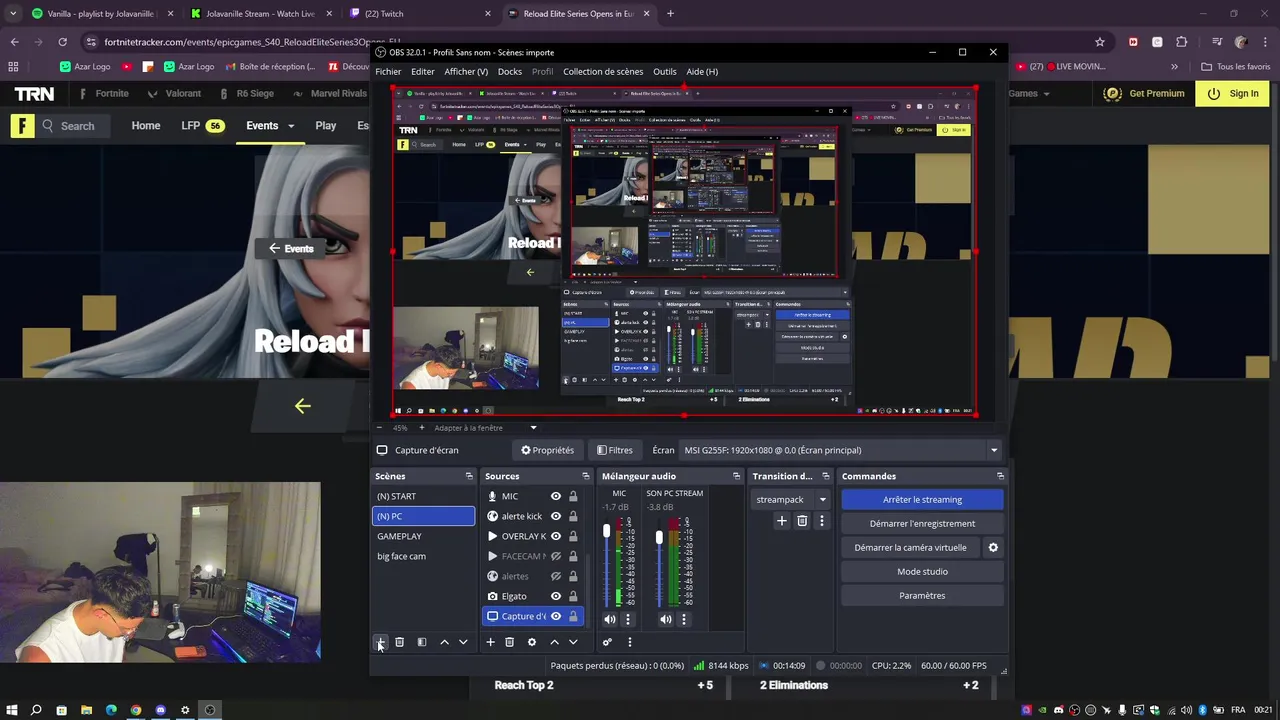Screen dimensions: 1280x720
Task: Open source properties gear in Sources toolbar
Action: (532, 642)
